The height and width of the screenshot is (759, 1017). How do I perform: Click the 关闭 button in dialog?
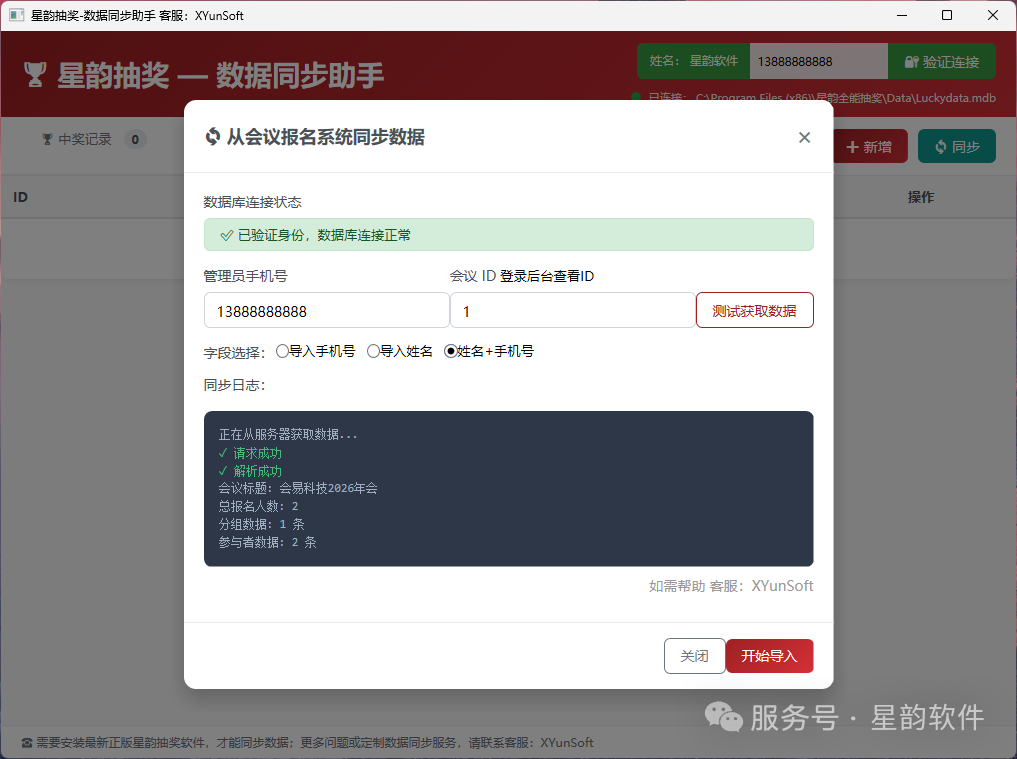click(694, 656)
